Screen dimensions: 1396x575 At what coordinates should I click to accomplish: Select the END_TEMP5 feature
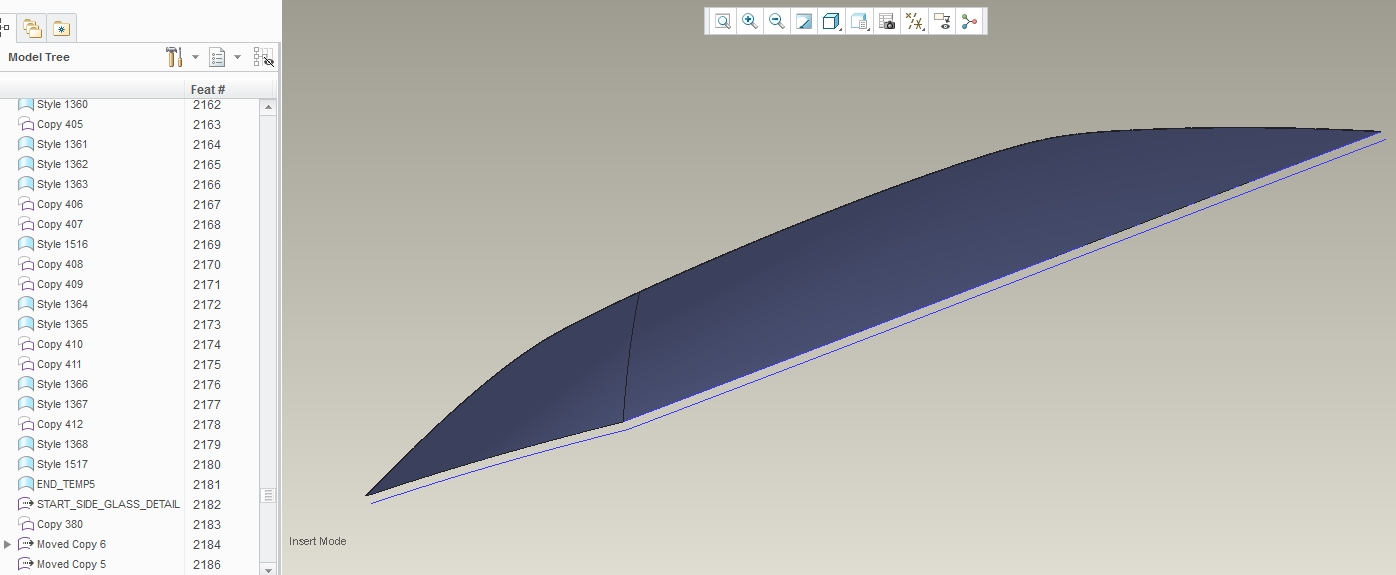tap(66, 484)
